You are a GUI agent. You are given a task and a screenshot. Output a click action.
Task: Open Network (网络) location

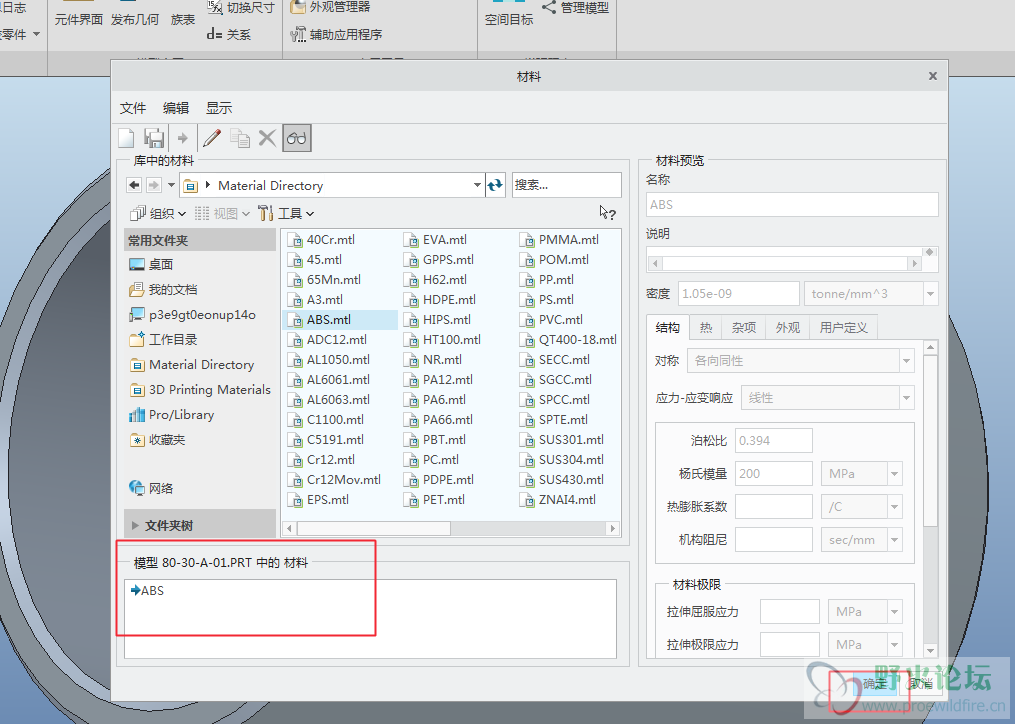tap(151, 488)
